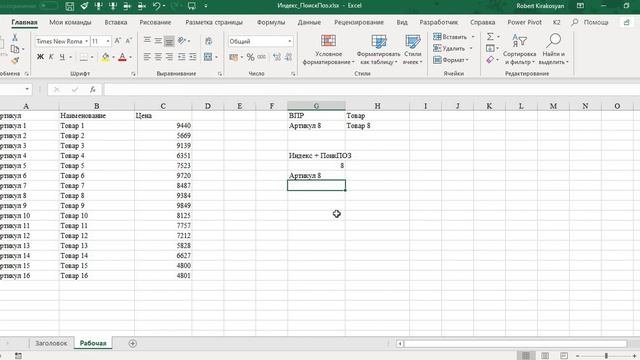Screen dimensions: 640x360
Task: Click the share icon at the ribbon's right
Action: [627, 22]
